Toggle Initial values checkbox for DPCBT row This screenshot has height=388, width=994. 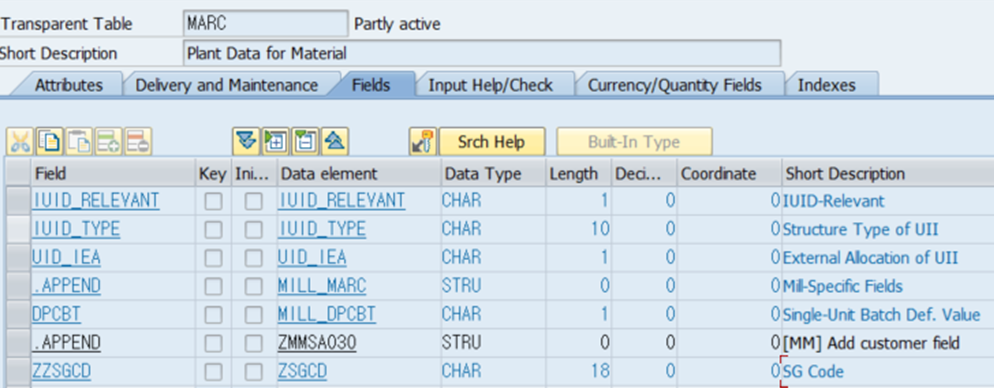pyautogui.click(x=254, y=314)
